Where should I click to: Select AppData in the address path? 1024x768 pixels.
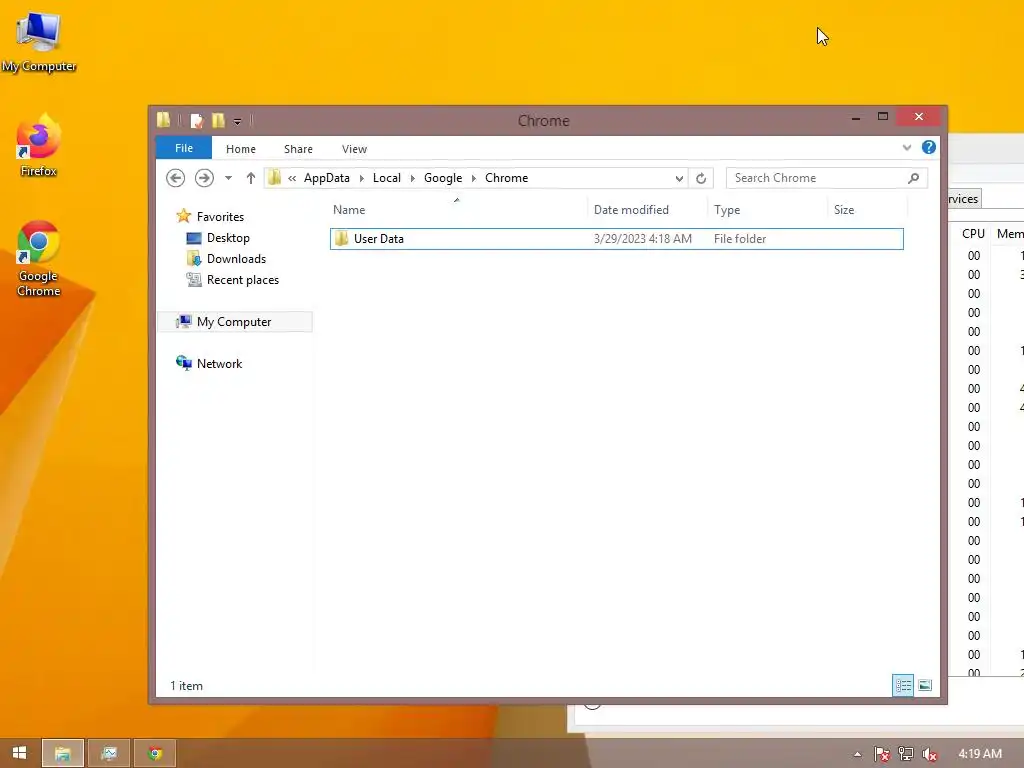[x=327, y=178]
